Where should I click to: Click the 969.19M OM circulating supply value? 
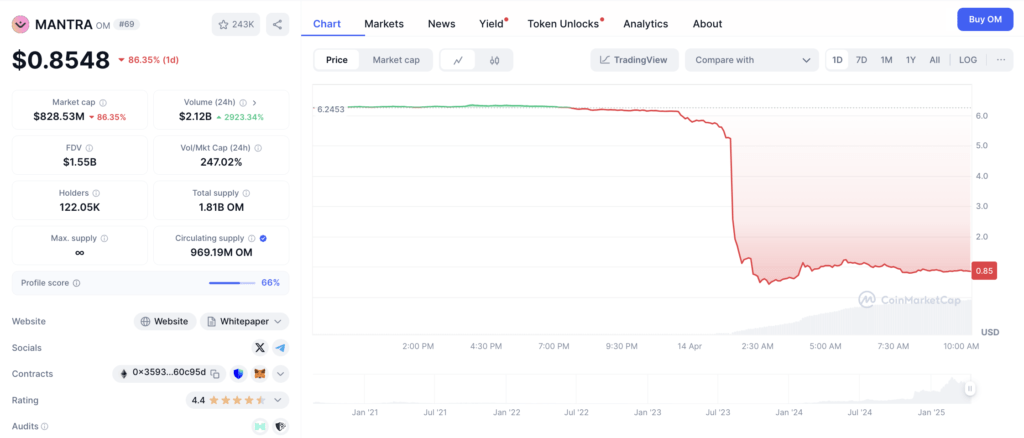[x=221, y=252]
